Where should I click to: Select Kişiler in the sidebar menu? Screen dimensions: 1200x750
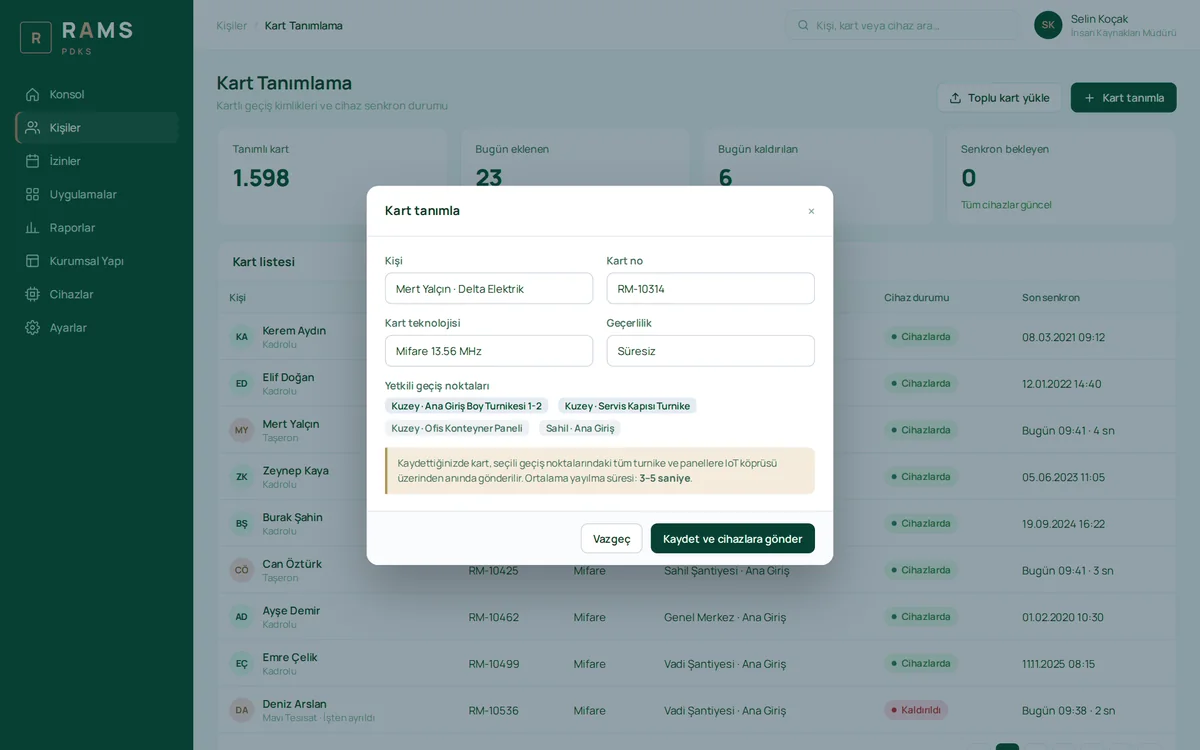pos(97,128)
